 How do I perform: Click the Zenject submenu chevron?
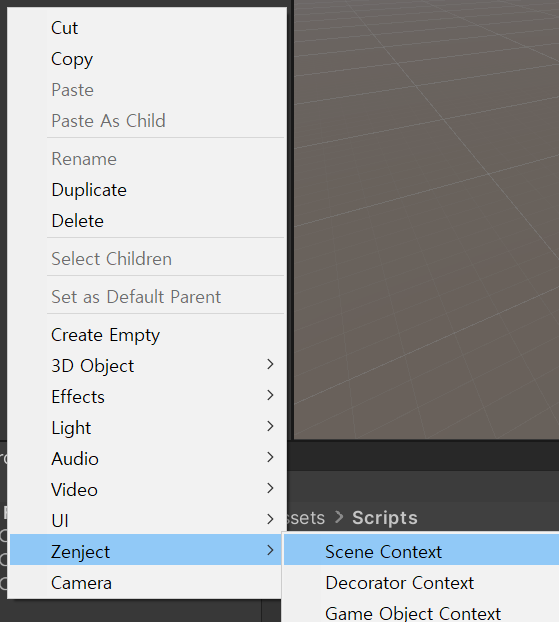tap(270, 550)
